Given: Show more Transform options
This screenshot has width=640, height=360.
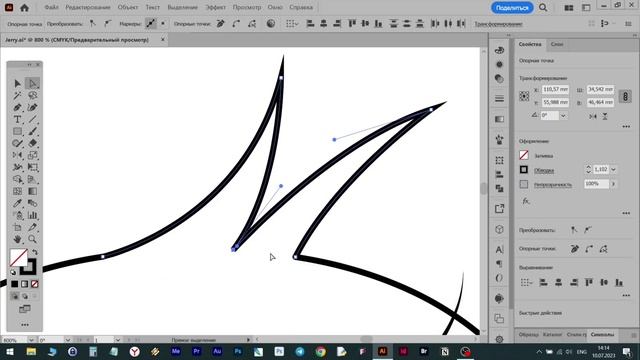Looking at the screenshot, I should (x=626, y=127).
